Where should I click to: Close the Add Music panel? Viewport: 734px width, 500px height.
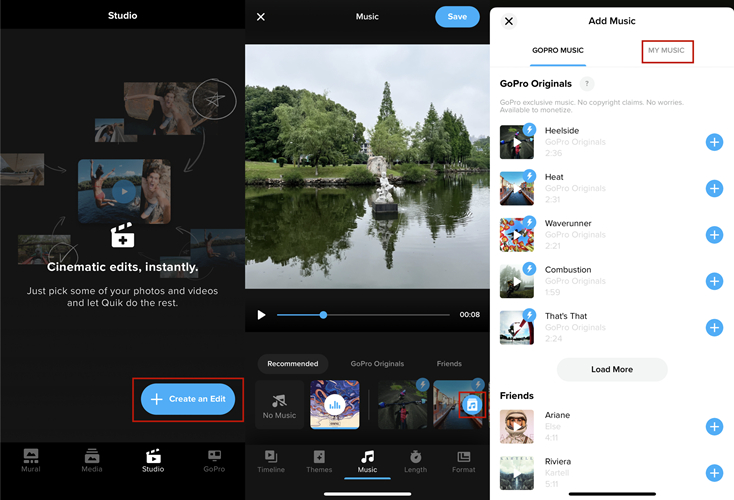[x=509, y=22]
